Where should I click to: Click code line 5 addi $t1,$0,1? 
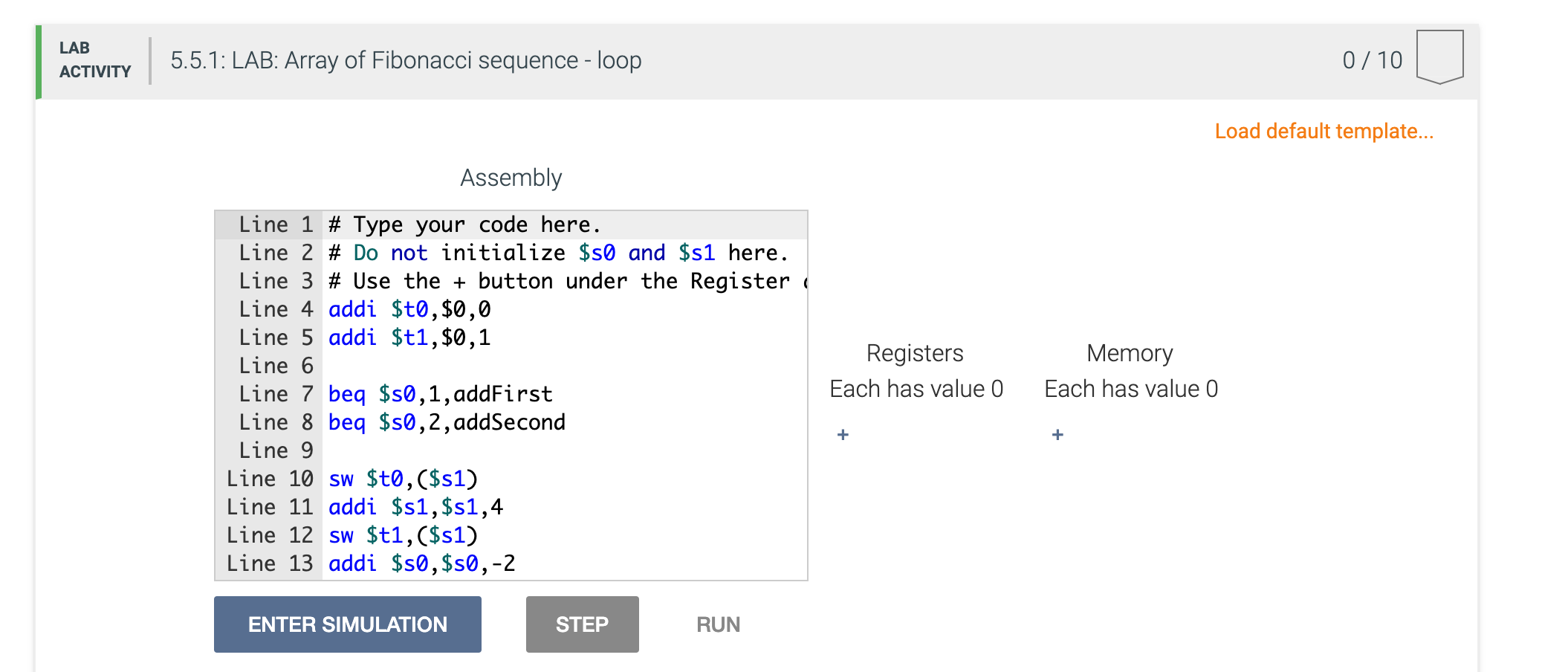(x=409, y=337)
